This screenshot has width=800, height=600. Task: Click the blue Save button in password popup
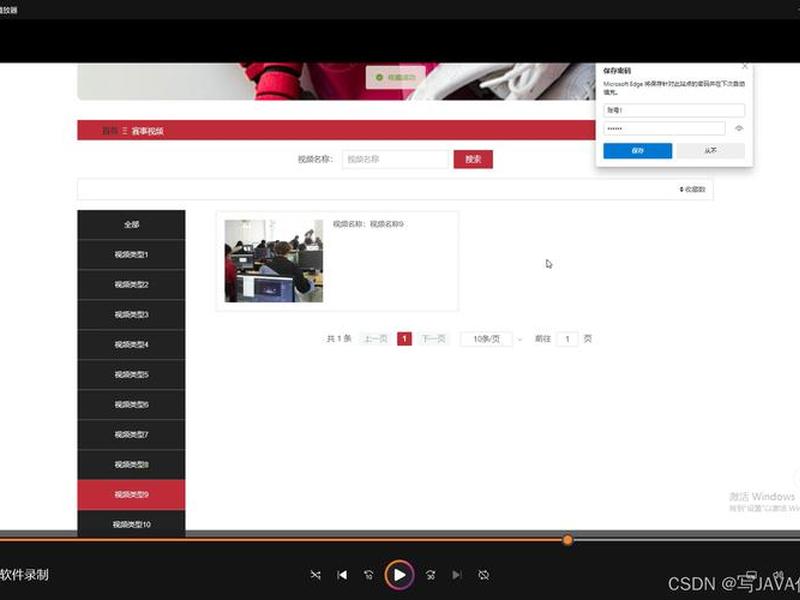[x=637, y=151]
